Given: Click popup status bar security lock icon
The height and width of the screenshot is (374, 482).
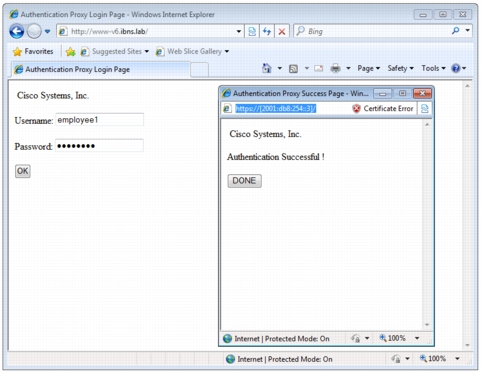Looking at the screenshot, I should pyautogui.click(x=356, y=338).
